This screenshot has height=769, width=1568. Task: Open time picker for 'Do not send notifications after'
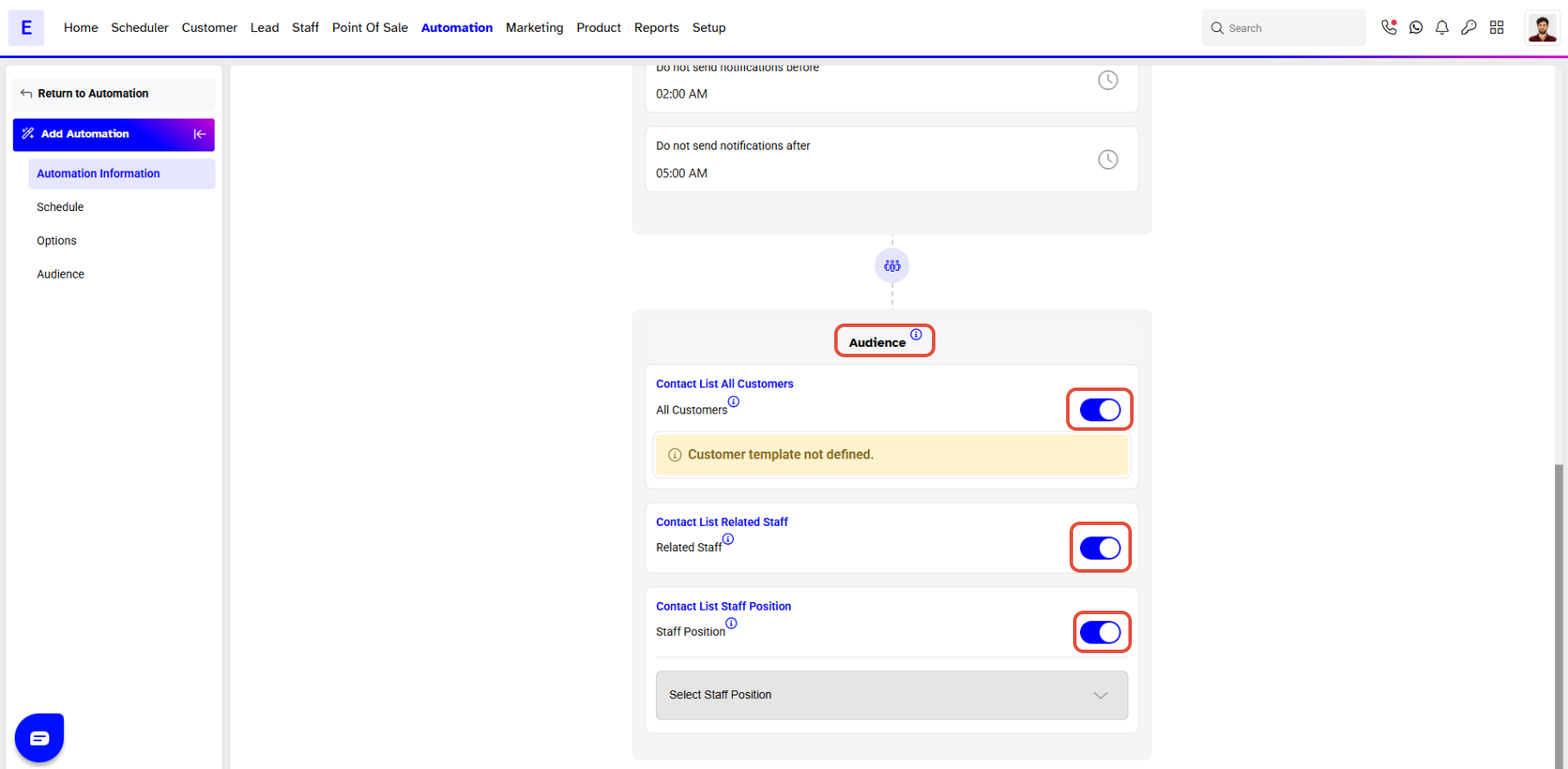click(x=1108, y=159)
